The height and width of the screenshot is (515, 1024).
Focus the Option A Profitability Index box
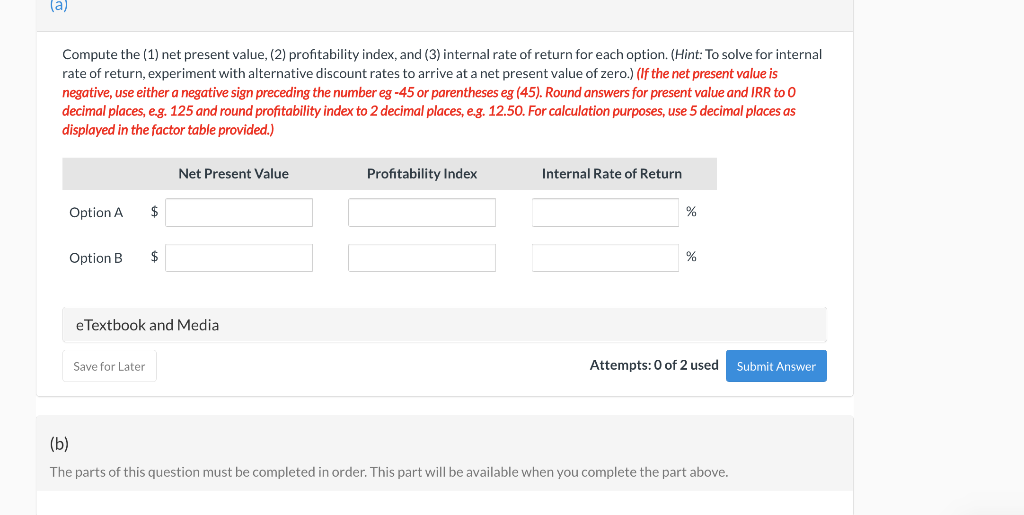coord(422,213)
